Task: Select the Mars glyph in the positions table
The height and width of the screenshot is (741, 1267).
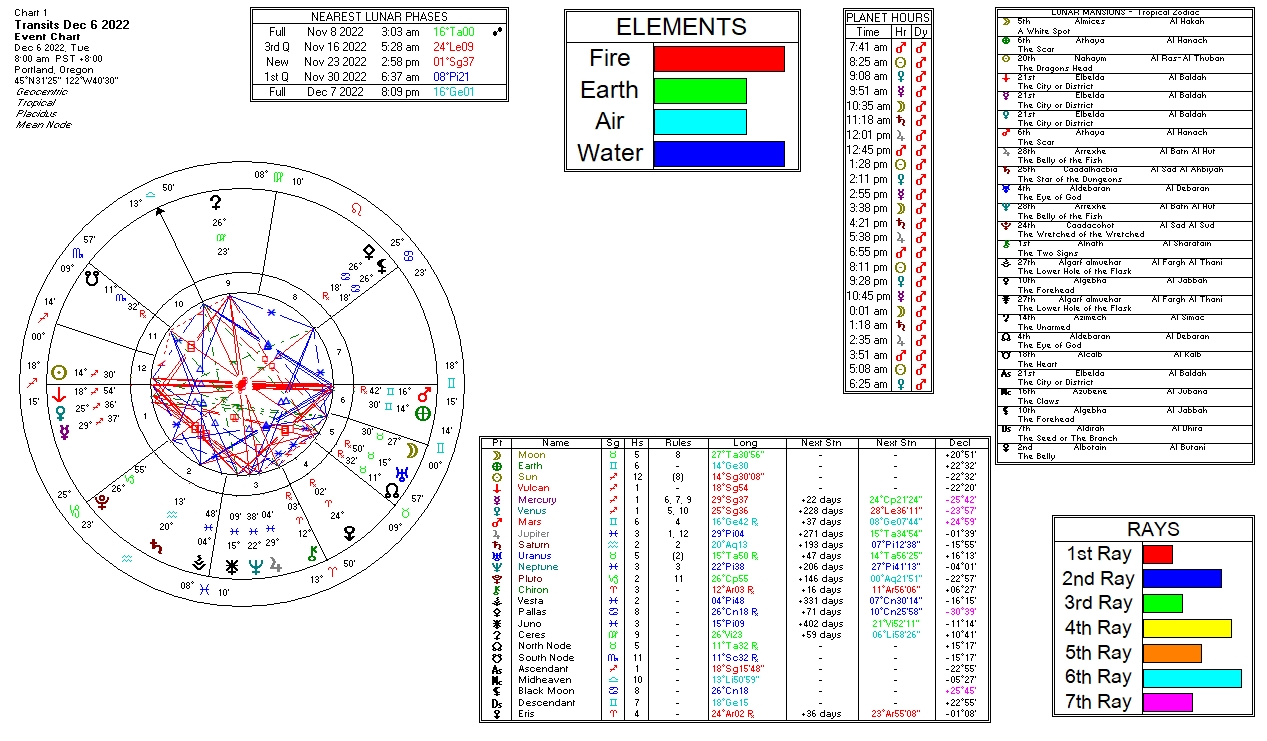Action: [x=496, y=521]
